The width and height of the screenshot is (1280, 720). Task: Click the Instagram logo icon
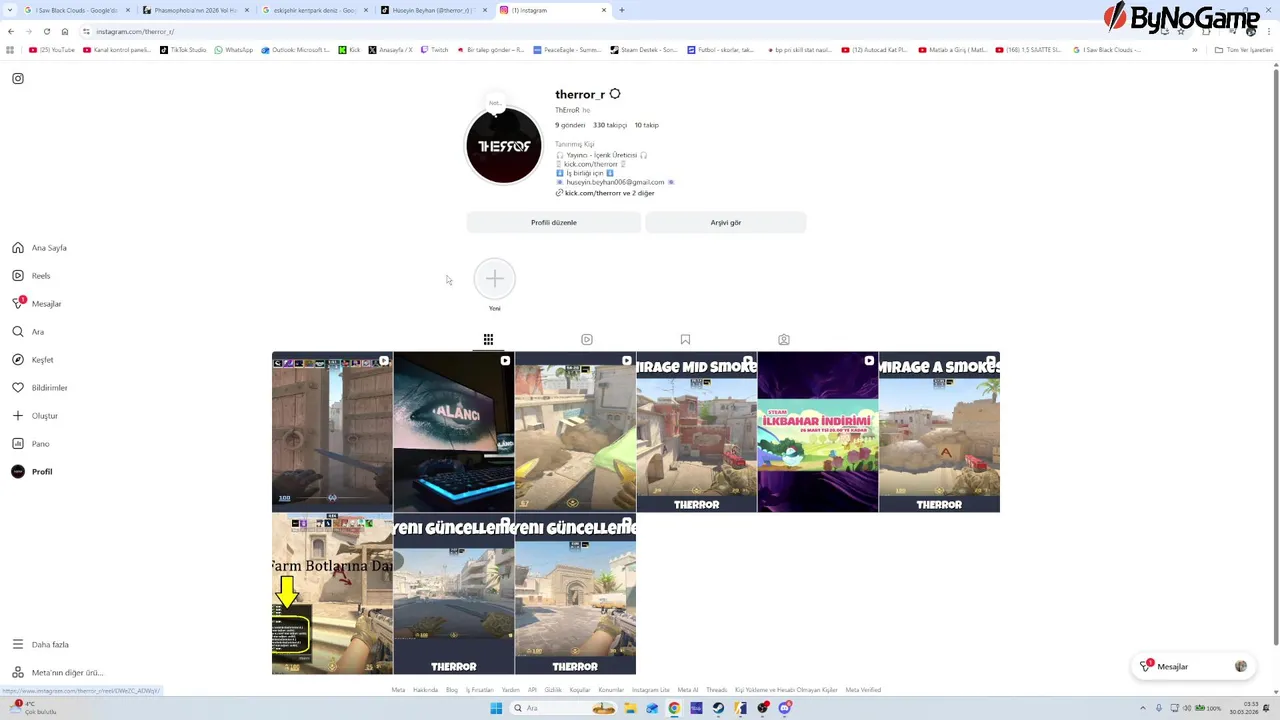coord(18,78)
